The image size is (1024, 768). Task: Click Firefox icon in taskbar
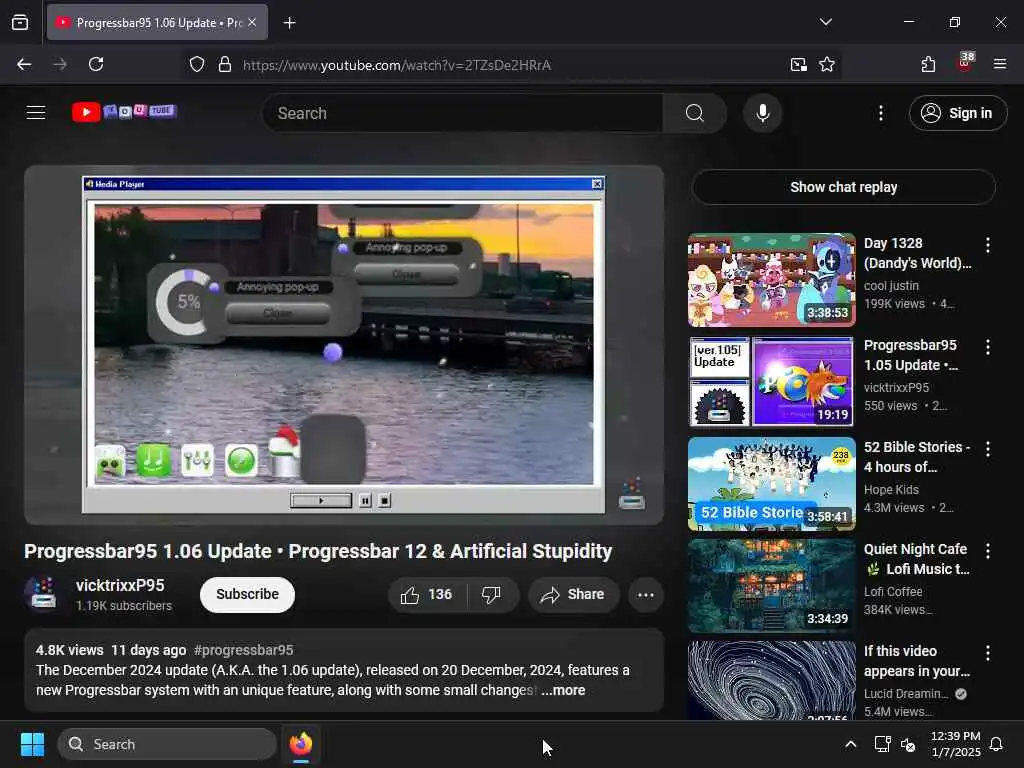coord(300,744)
